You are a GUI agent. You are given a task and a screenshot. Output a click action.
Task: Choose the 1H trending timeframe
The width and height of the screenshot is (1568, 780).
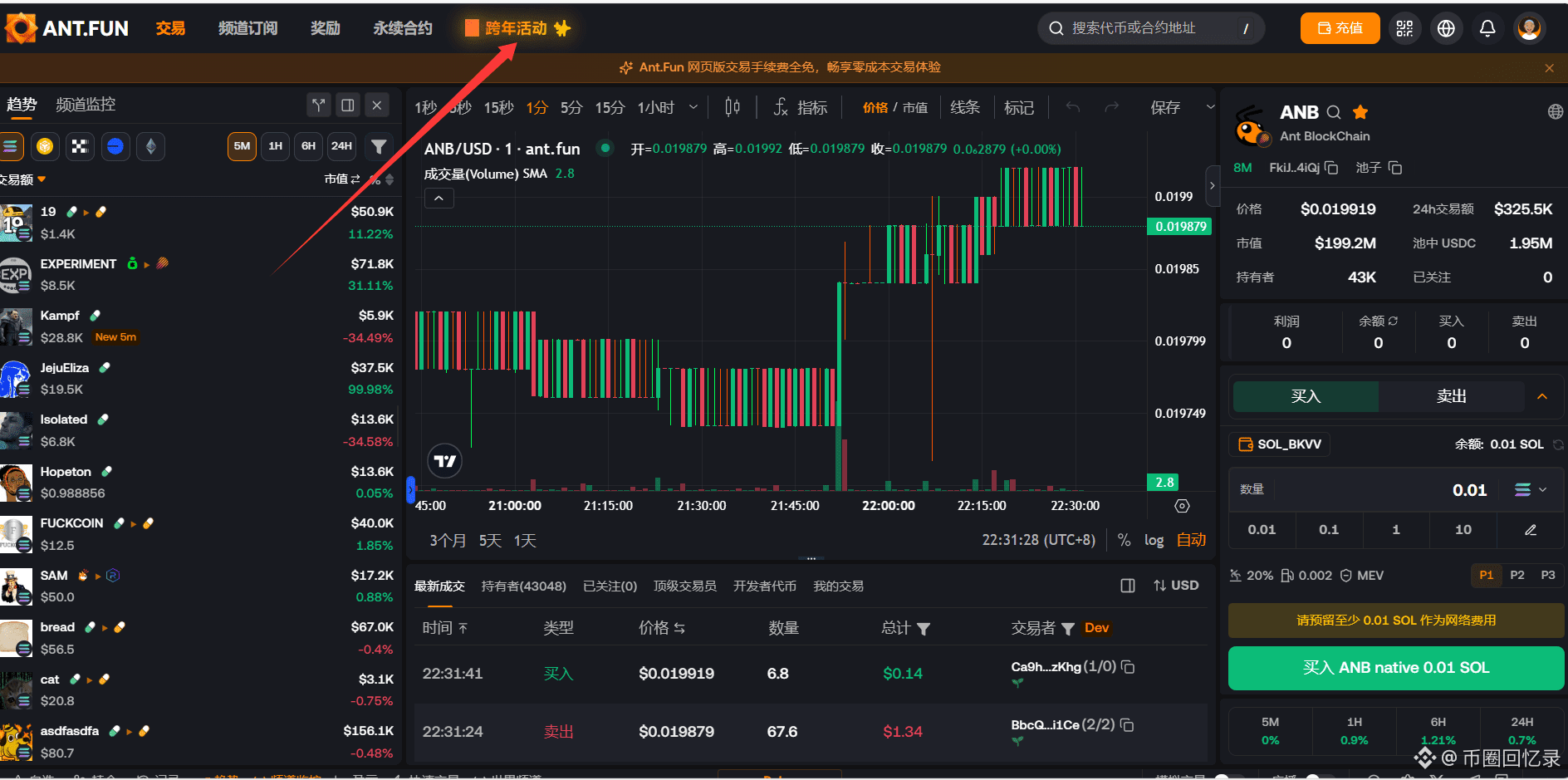point(276,146)
